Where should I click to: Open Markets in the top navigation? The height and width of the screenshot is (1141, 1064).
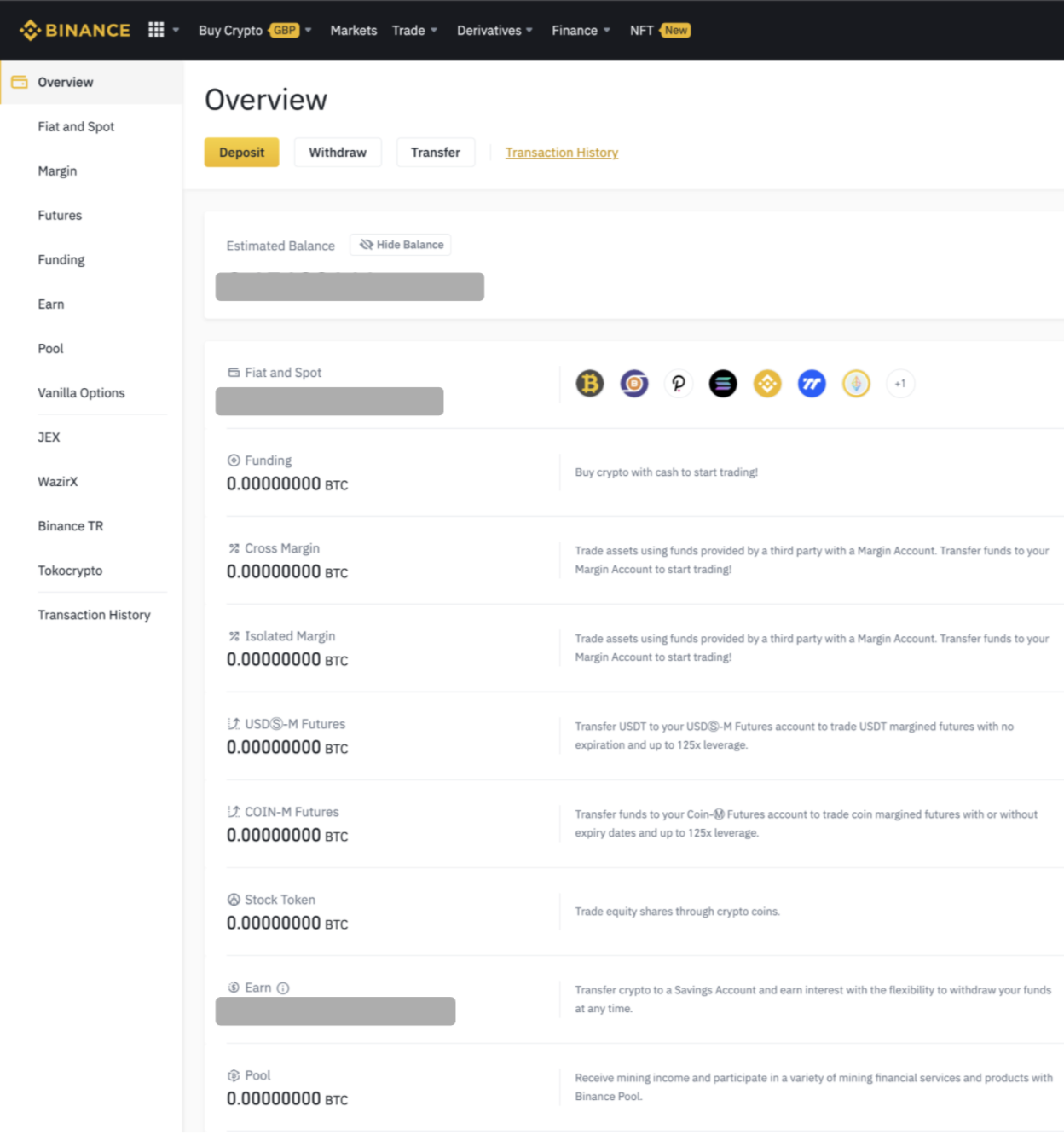[x=353, y=30]
